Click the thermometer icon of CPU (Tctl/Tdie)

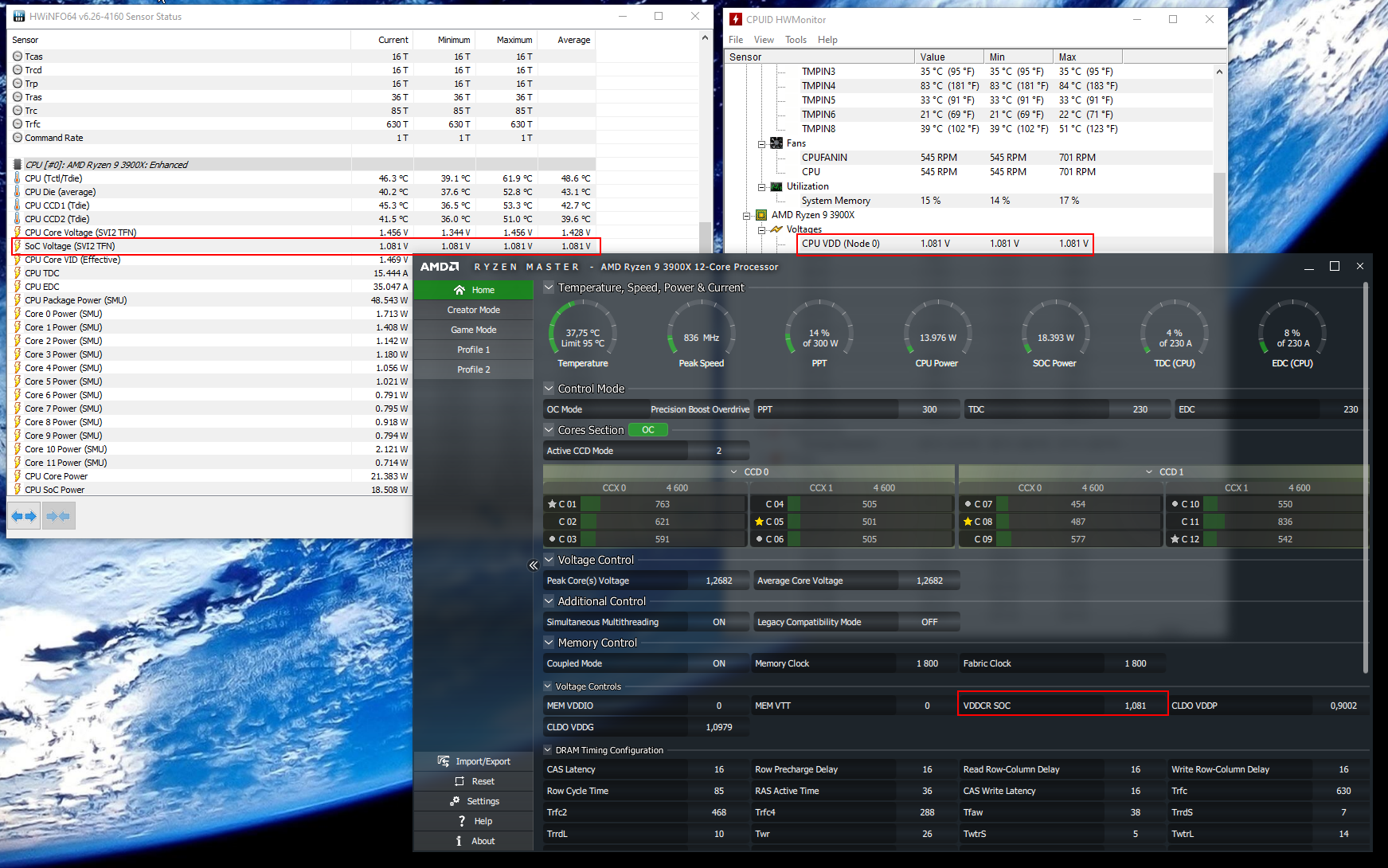click(18, 178)
